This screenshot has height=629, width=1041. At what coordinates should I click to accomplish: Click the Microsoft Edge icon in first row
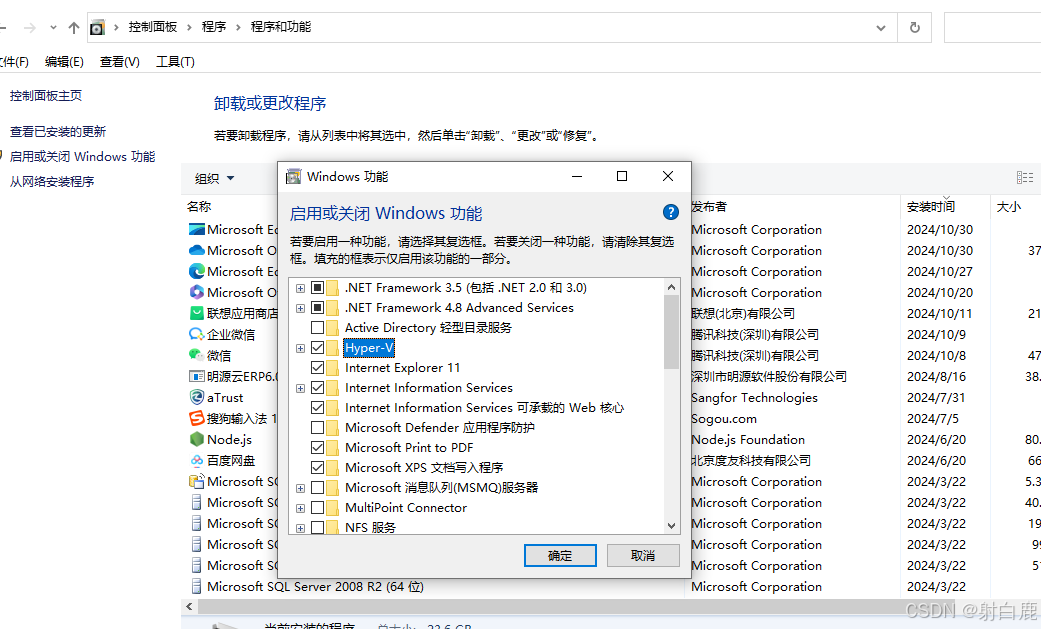coord(197,230)
